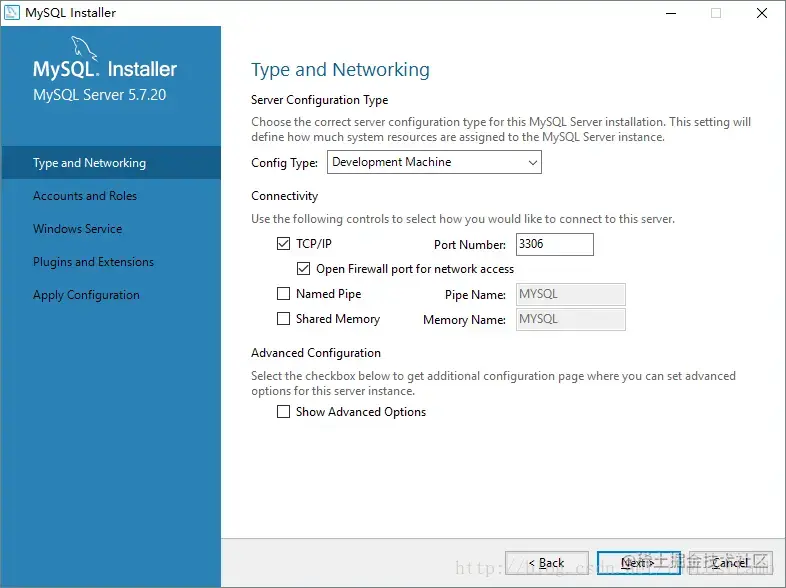Image resolution: width=786 pixels, height=588 pixels.
Task: Click the MySQL Server 5.7.20 text
Action: point(99,95)
